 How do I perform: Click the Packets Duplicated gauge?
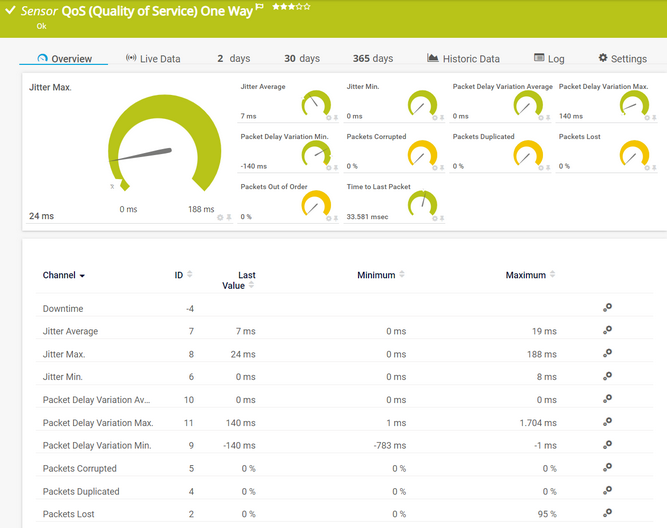click(528, 153)
